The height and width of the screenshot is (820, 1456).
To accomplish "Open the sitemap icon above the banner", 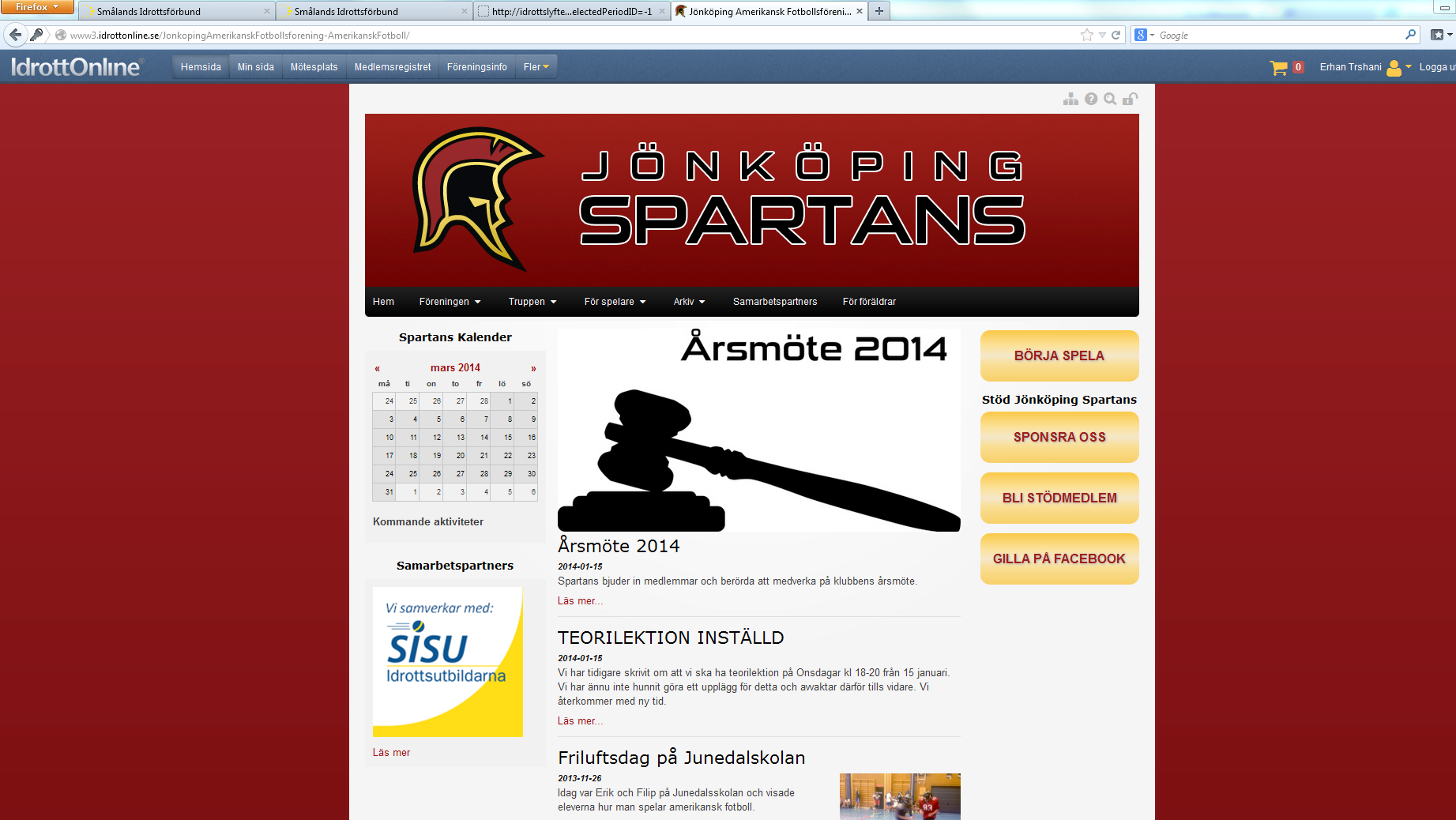I will tap(1070, 99).
